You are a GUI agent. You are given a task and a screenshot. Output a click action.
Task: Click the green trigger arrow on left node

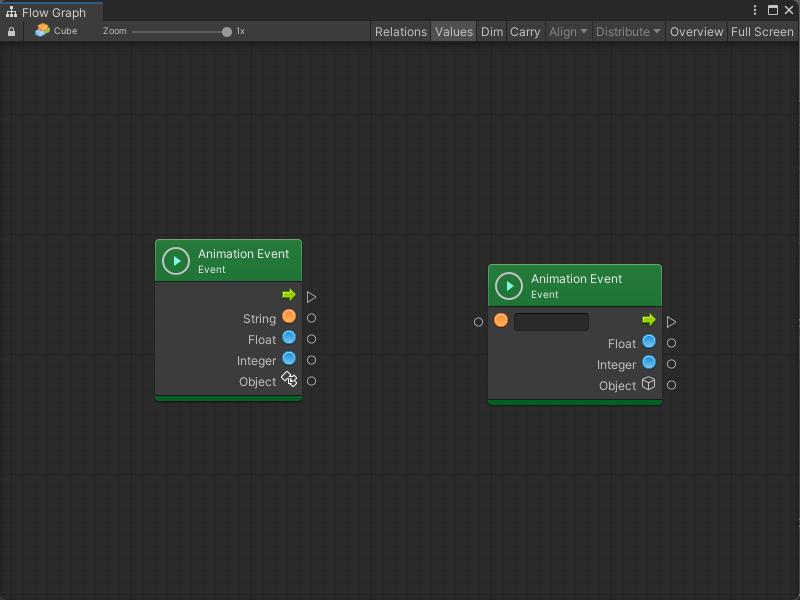click(289, 295)
